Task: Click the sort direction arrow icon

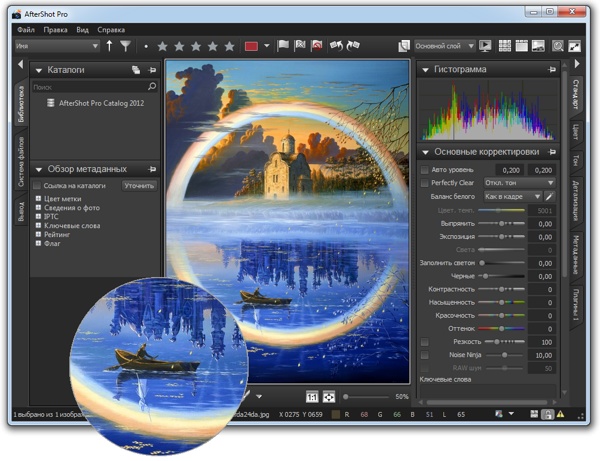Action: pos(109,46)
